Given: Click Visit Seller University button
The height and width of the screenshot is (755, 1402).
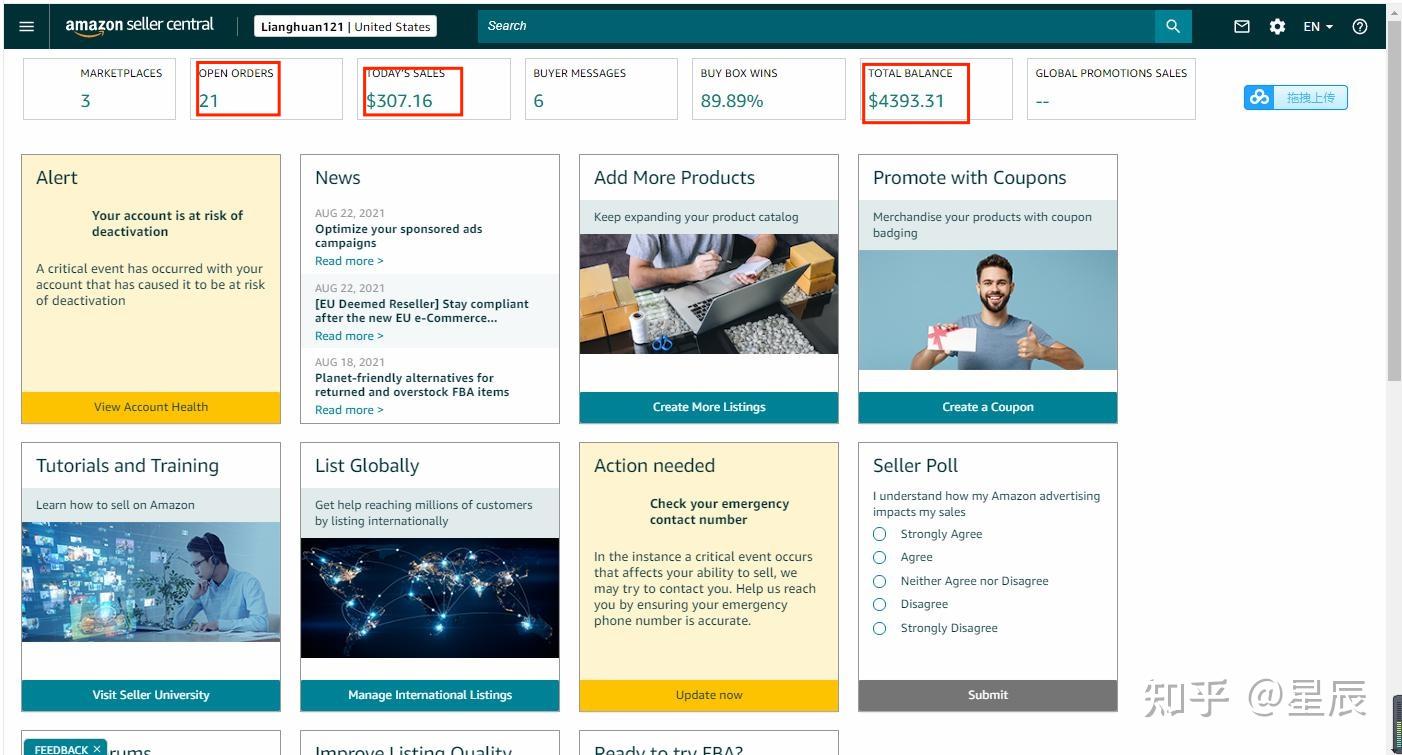Looking at the screenshot, I should point(151,695).
